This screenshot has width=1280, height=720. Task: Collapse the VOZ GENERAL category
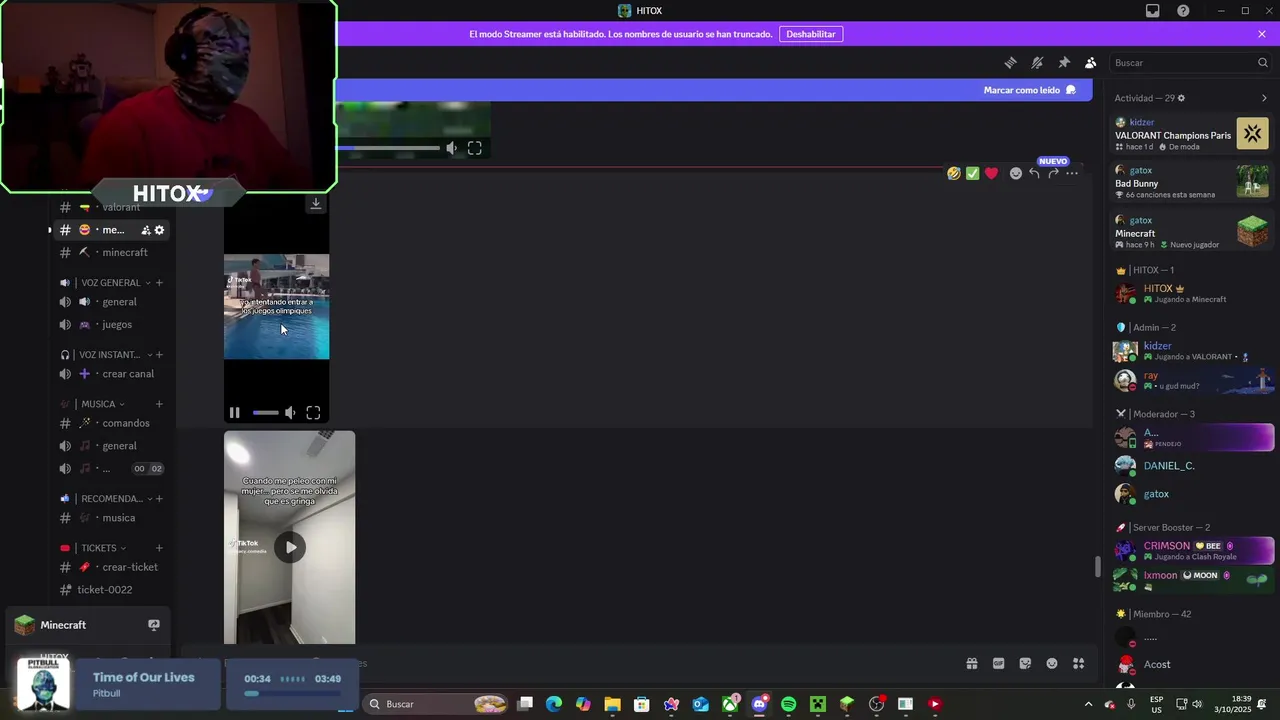tap(111, 282)
